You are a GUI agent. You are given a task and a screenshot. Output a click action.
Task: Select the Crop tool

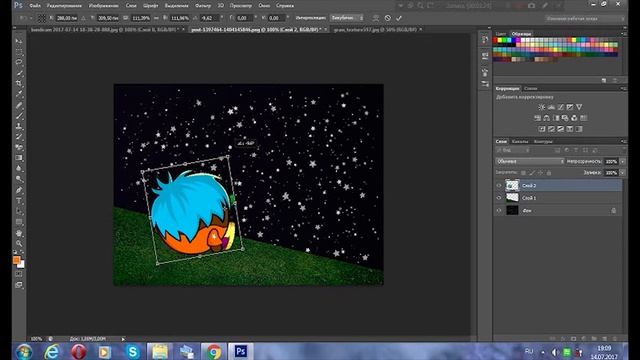pyautogui.click(x=19, y=84)
